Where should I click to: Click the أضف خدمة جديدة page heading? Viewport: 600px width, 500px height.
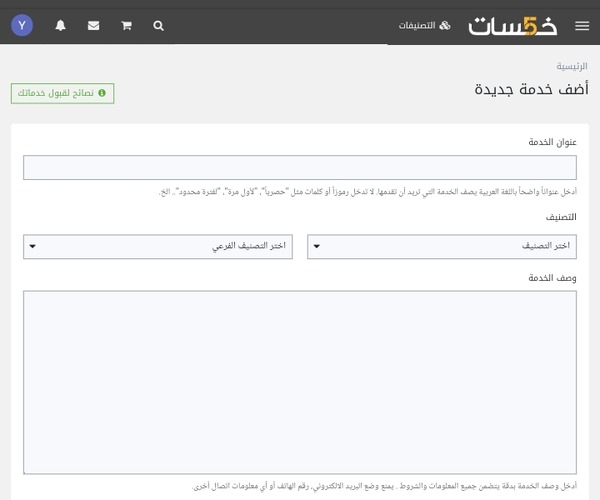(531, 89)
